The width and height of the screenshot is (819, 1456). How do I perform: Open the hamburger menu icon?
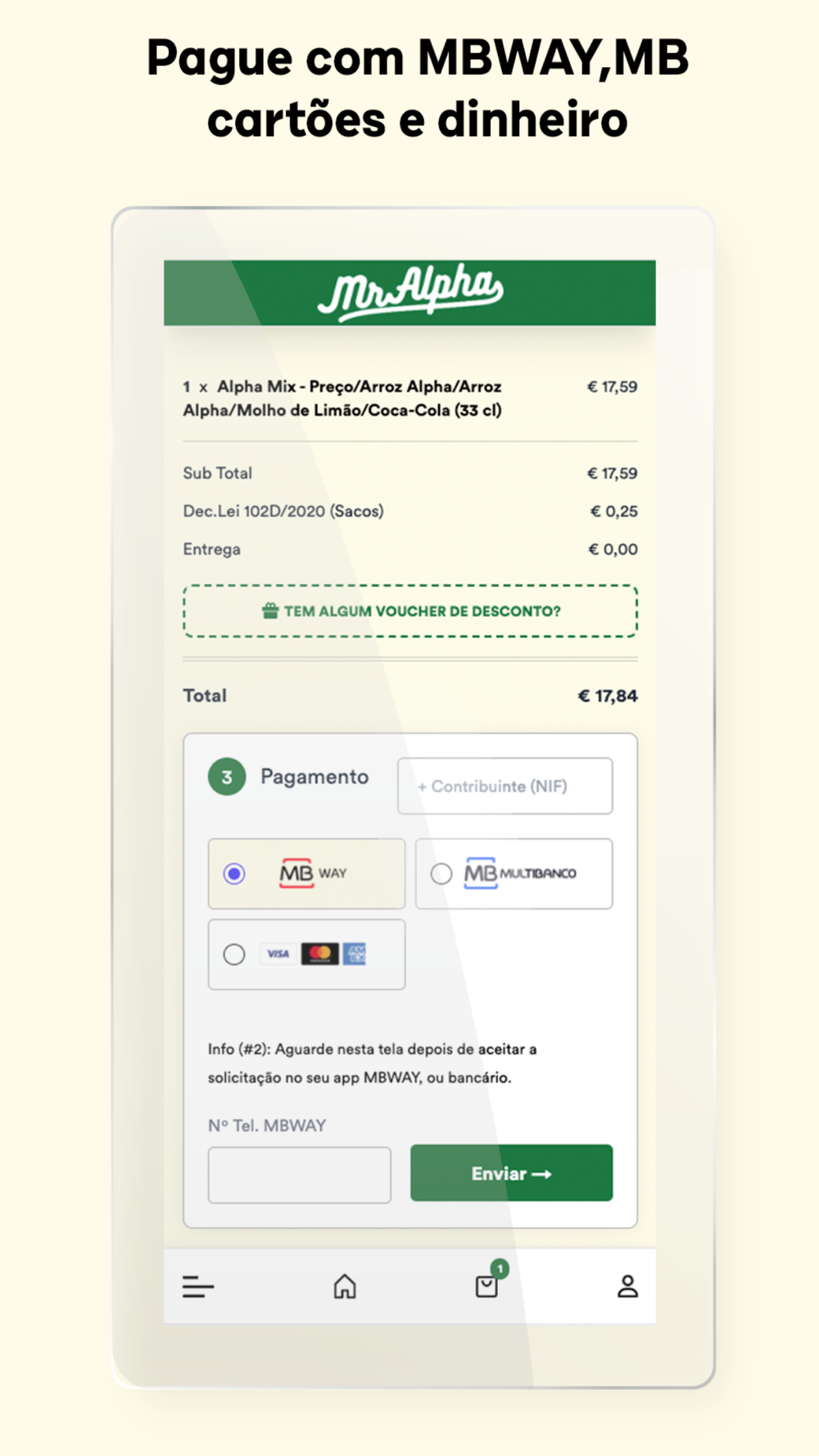tap(197, 1286)
